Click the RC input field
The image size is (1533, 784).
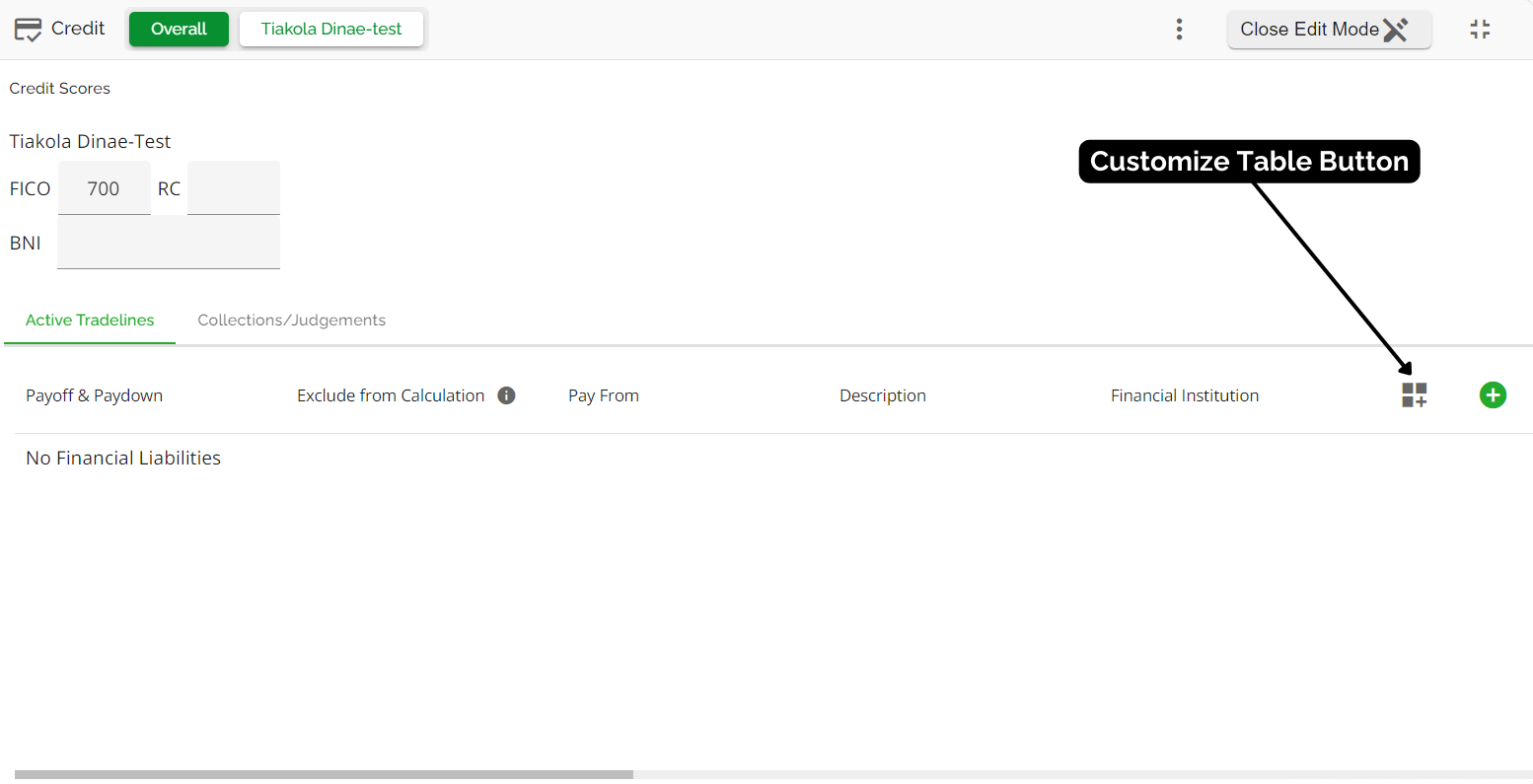click(x=234, y=188)
